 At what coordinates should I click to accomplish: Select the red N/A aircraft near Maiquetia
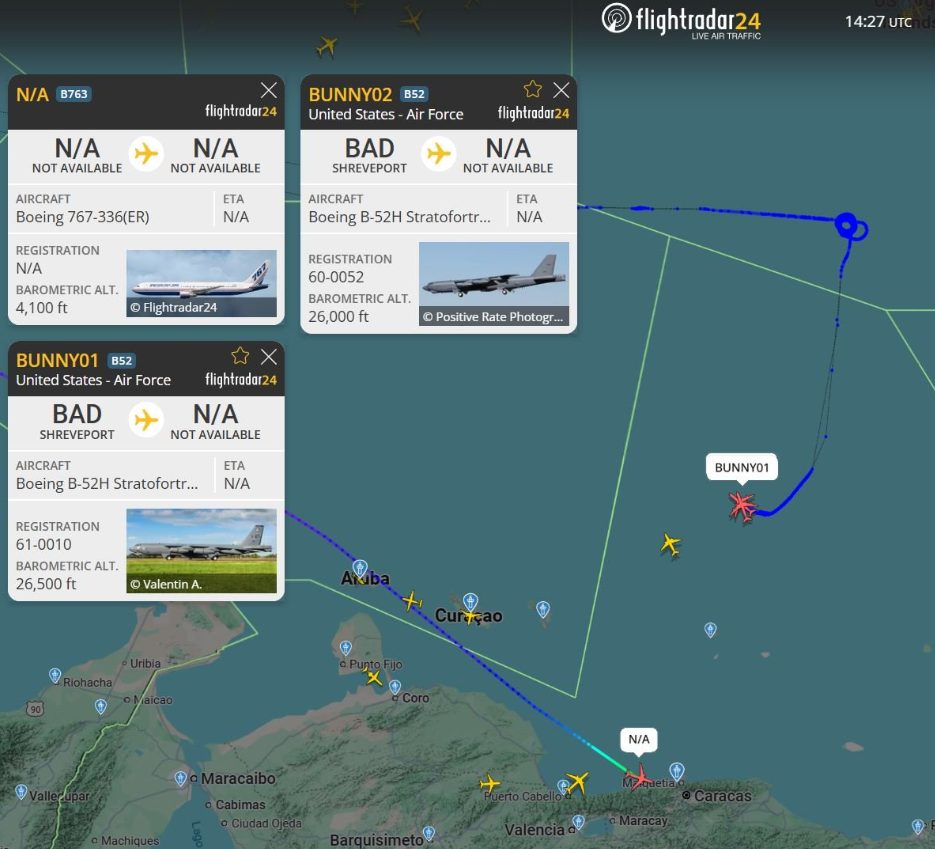[x=638, y=776]
